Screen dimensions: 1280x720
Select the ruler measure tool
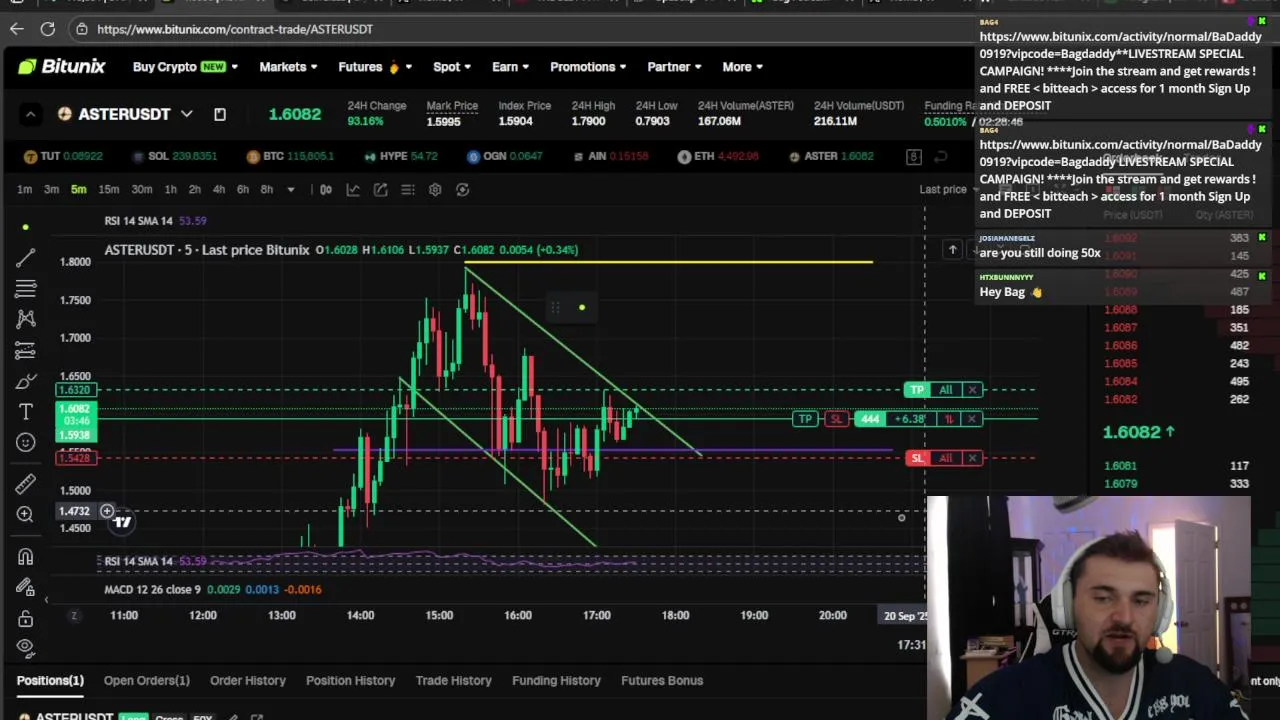point(26,484)
